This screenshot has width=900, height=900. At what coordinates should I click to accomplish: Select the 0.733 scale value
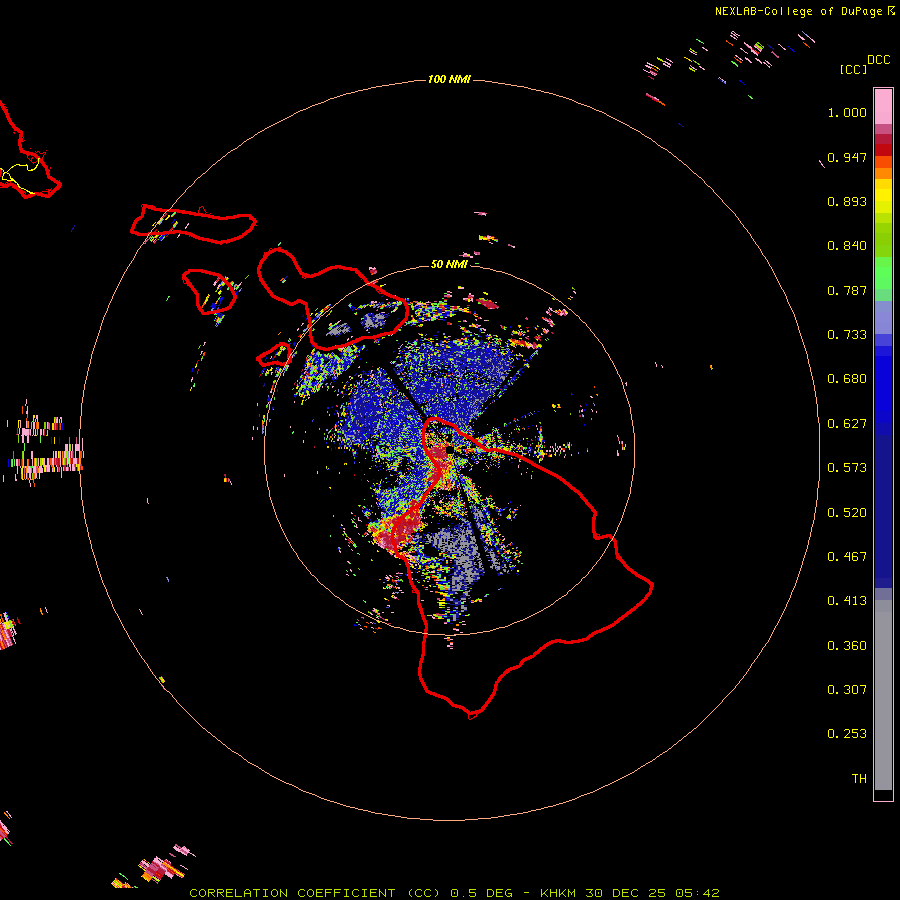[847, 335]
